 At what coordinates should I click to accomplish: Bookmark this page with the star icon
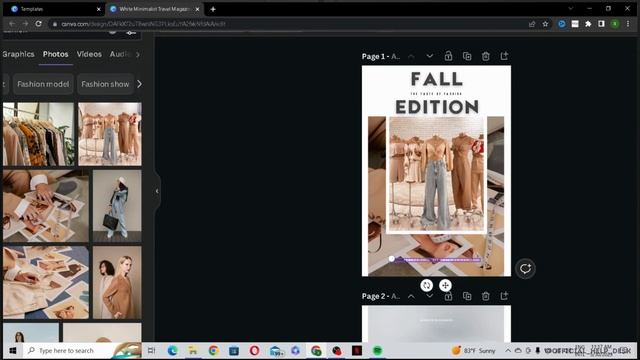tap(545, 24)
